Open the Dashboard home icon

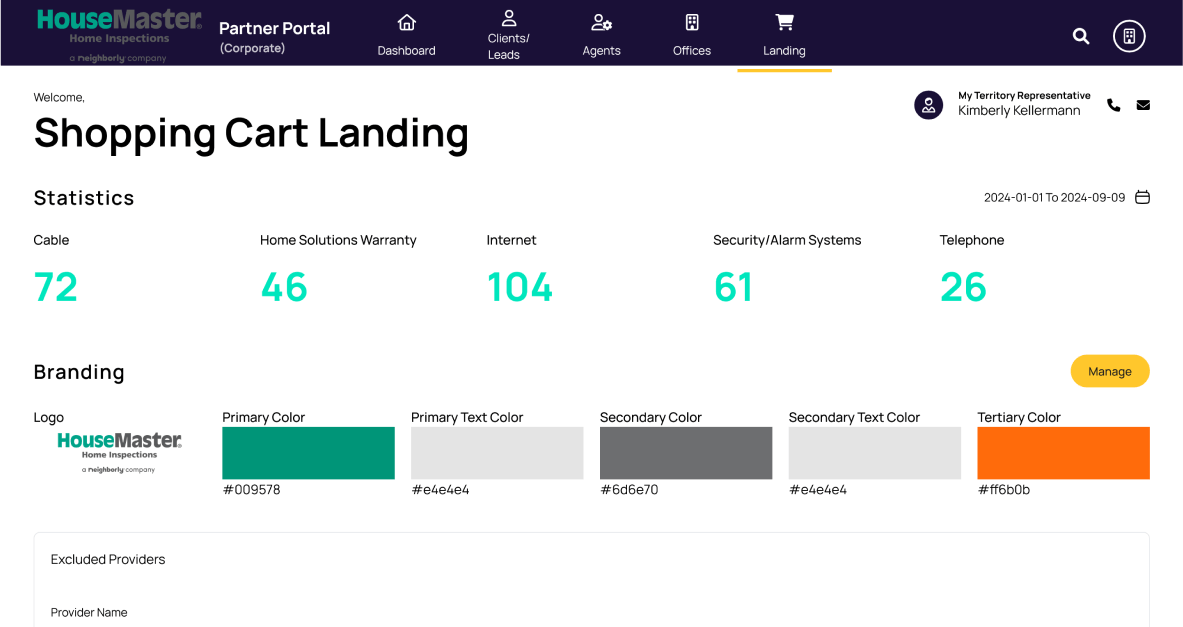point(406,21)
